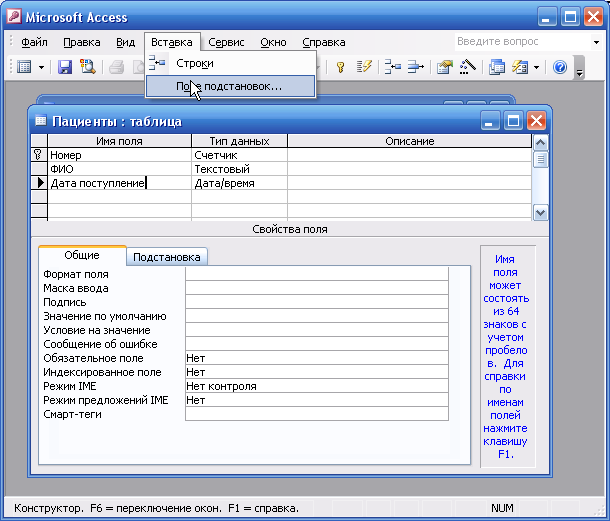Screen dimensions: 610x521
Task: Select the ФИО row selector
Action: point(39,169)
